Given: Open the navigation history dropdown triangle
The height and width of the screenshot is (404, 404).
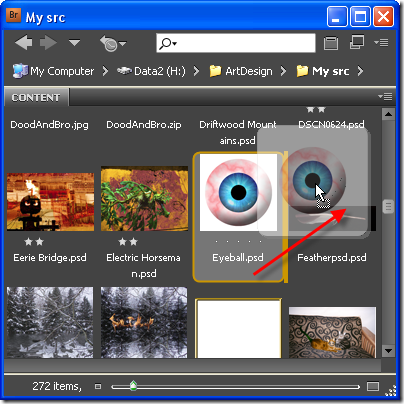Looking at the screenshot, I should click(74, 43).
